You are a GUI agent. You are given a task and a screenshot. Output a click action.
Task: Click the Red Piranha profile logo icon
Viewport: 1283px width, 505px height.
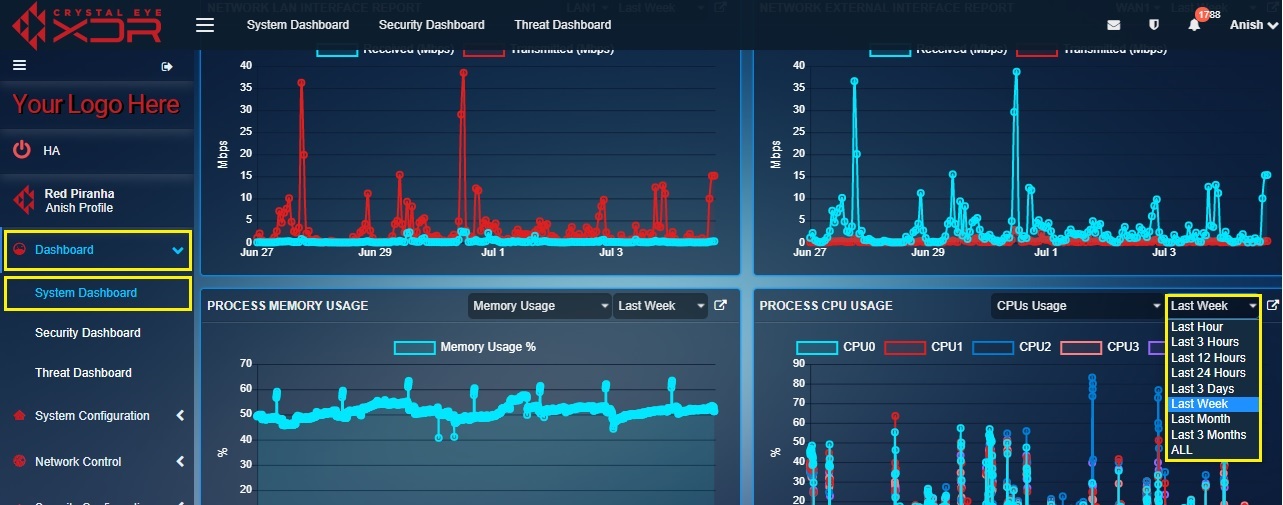point(23,200)
